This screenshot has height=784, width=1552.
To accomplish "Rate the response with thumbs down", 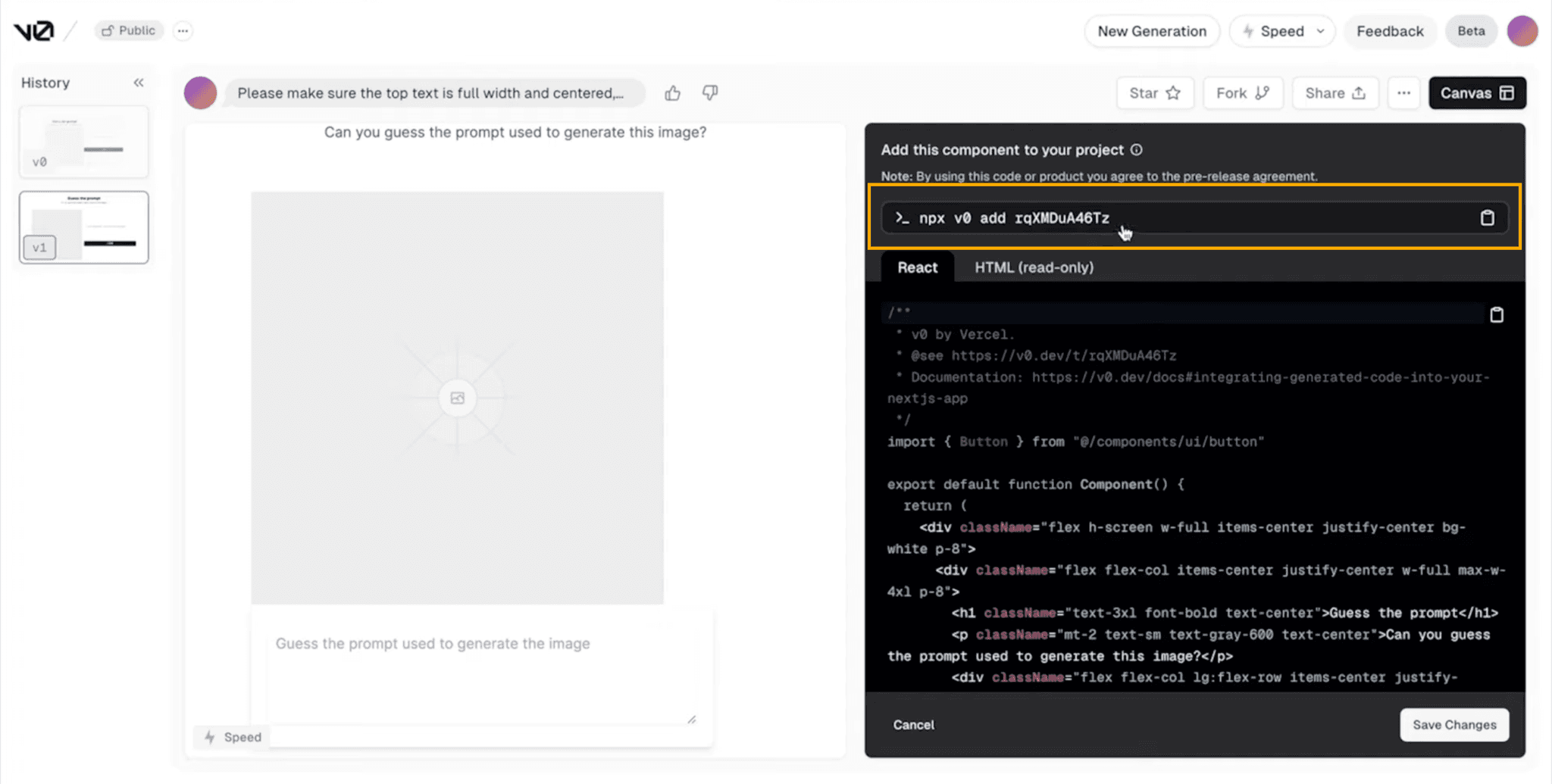I will click(x=709, y=92).
